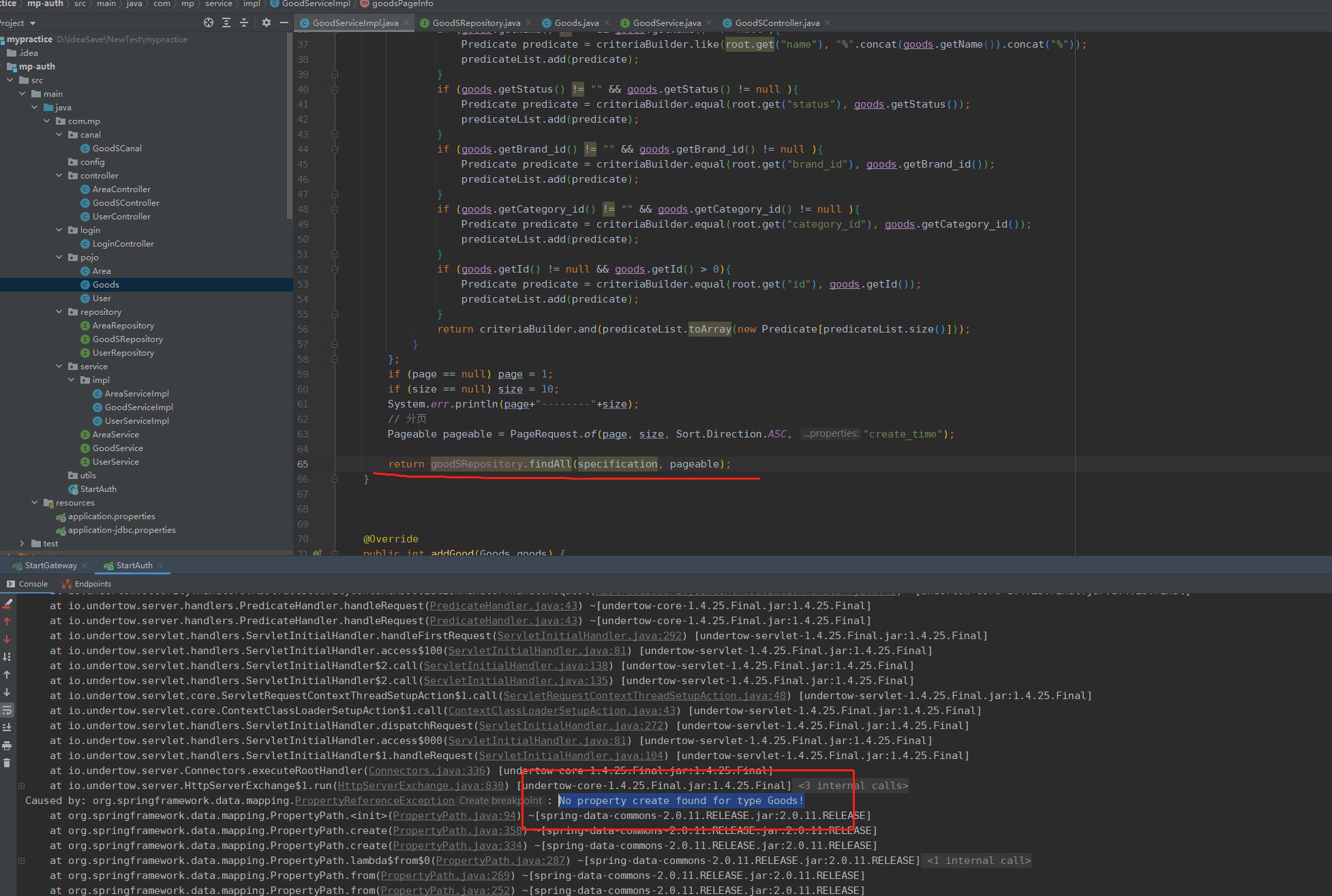Collapse the controller package

[x=59, y=176]
